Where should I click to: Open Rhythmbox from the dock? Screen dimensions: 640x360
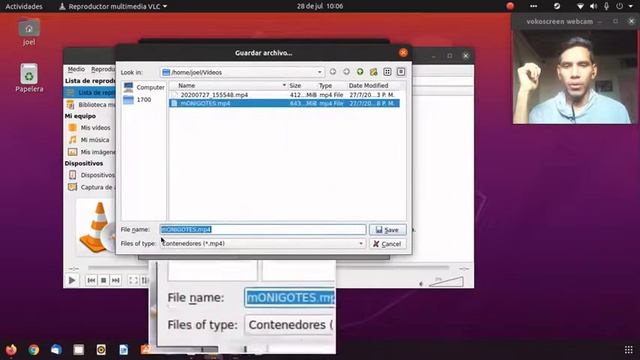pyautogui.click(x=101, y=350)
